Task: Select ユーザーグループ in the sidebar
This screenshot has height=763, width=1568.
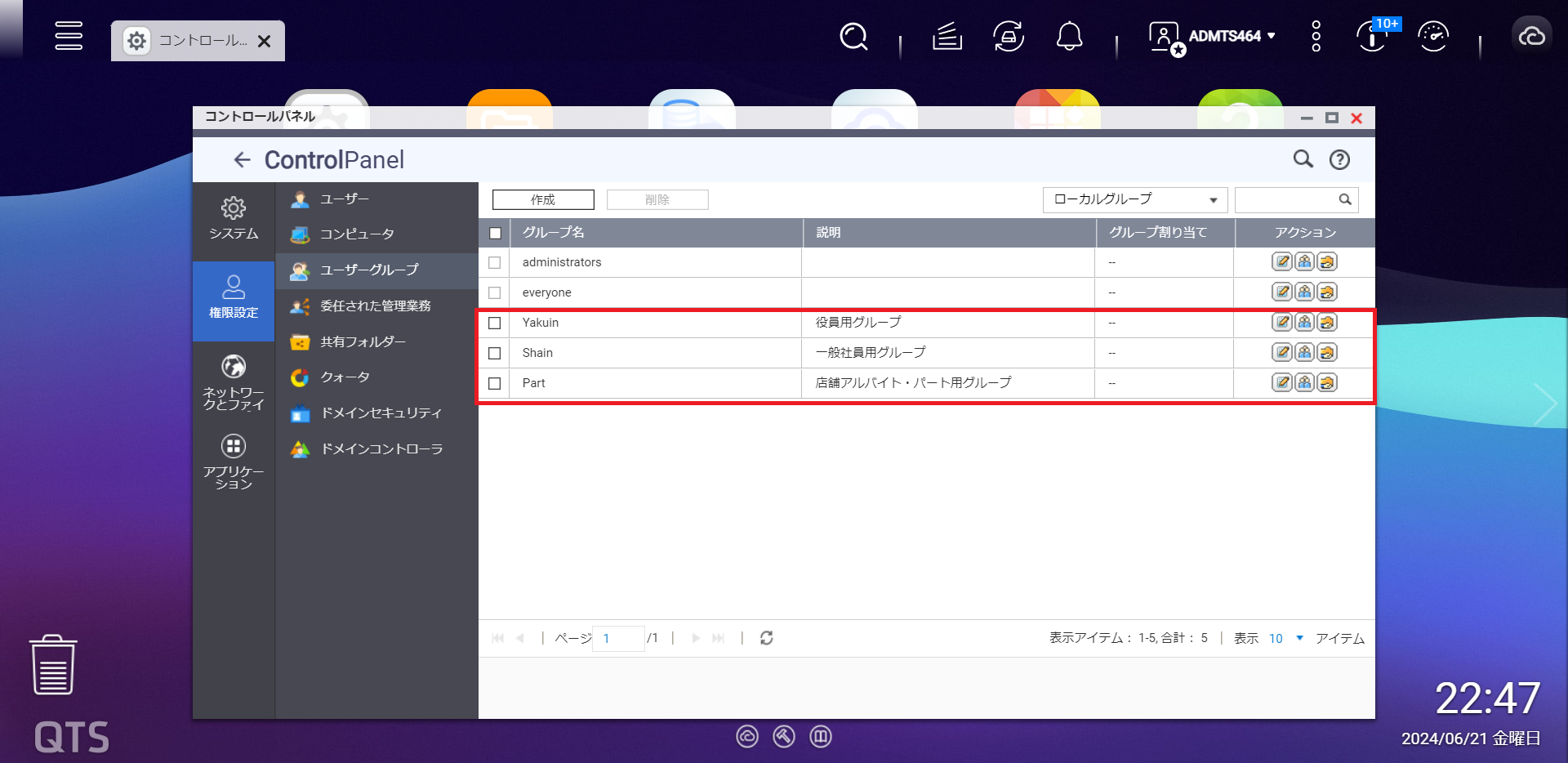Action: click(x=376, y=270)
